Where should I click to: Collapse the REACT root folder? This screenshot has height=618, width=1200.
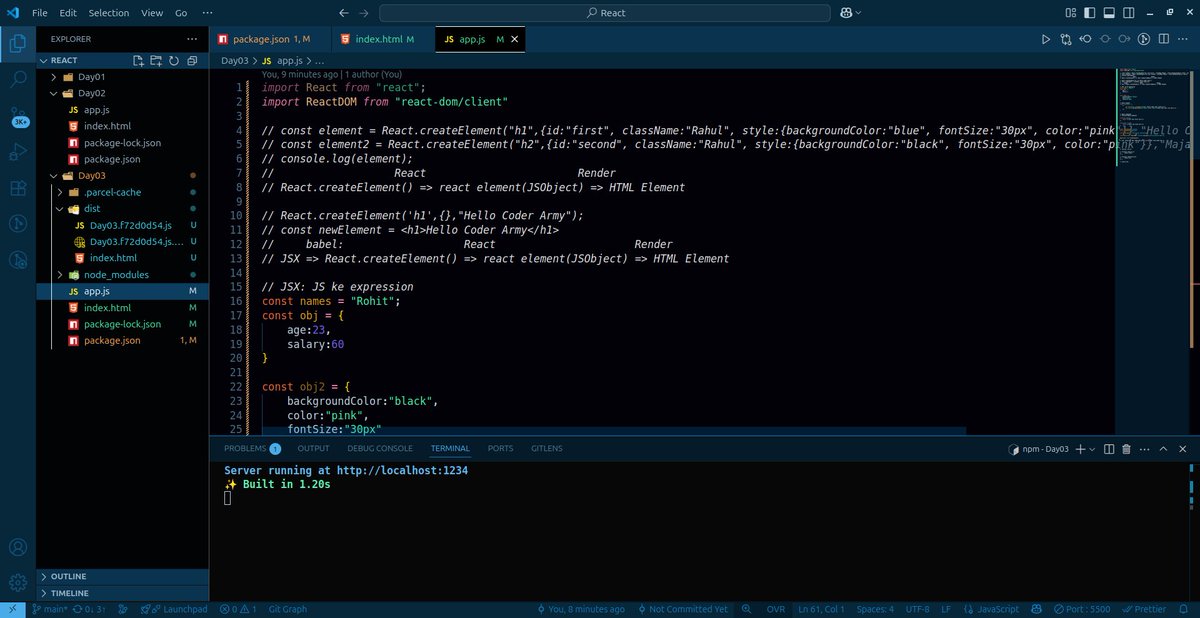(44, 60)
